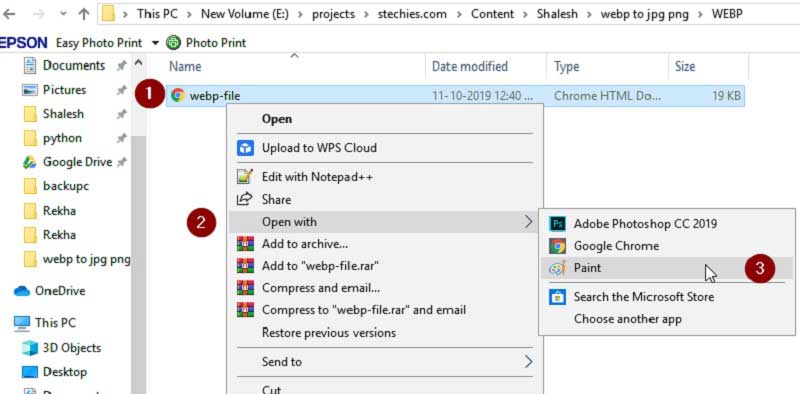Expand the Easy Photo Print dropdown arrow
This screenshot has width=800, height=394.
click(x=155, y=43)
